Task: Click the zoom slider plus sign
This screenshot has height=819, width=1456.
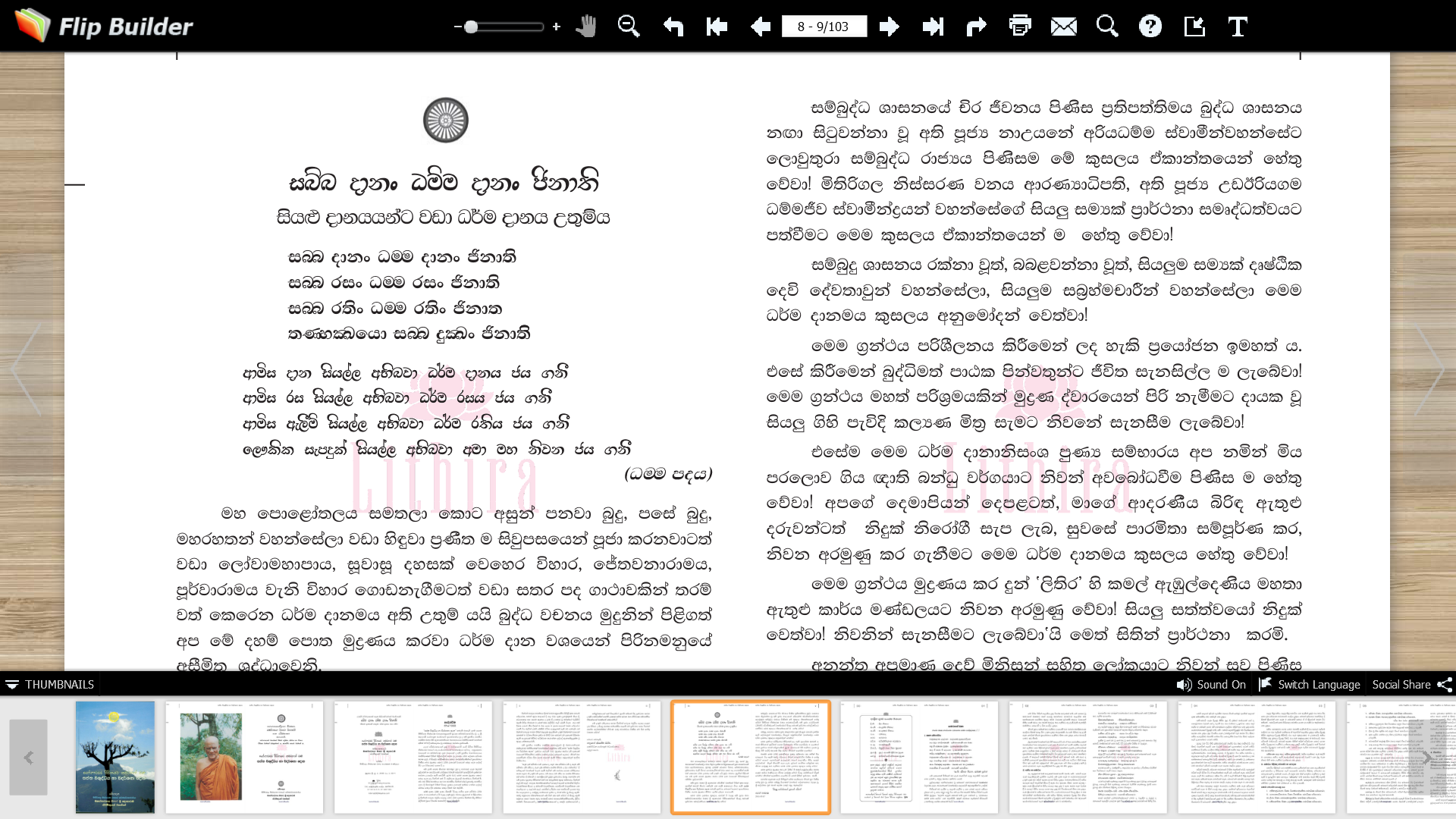Action: point(556,27)
